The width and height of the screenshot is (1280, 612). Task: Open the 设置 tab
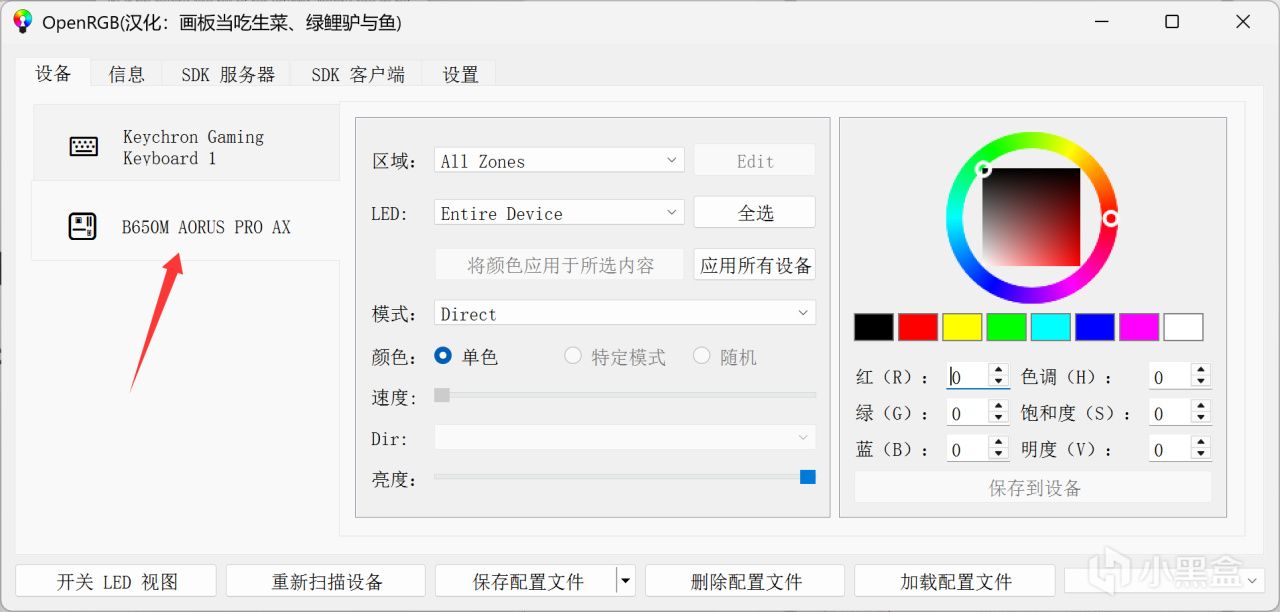pyautogui.click(x=460, y=74)
